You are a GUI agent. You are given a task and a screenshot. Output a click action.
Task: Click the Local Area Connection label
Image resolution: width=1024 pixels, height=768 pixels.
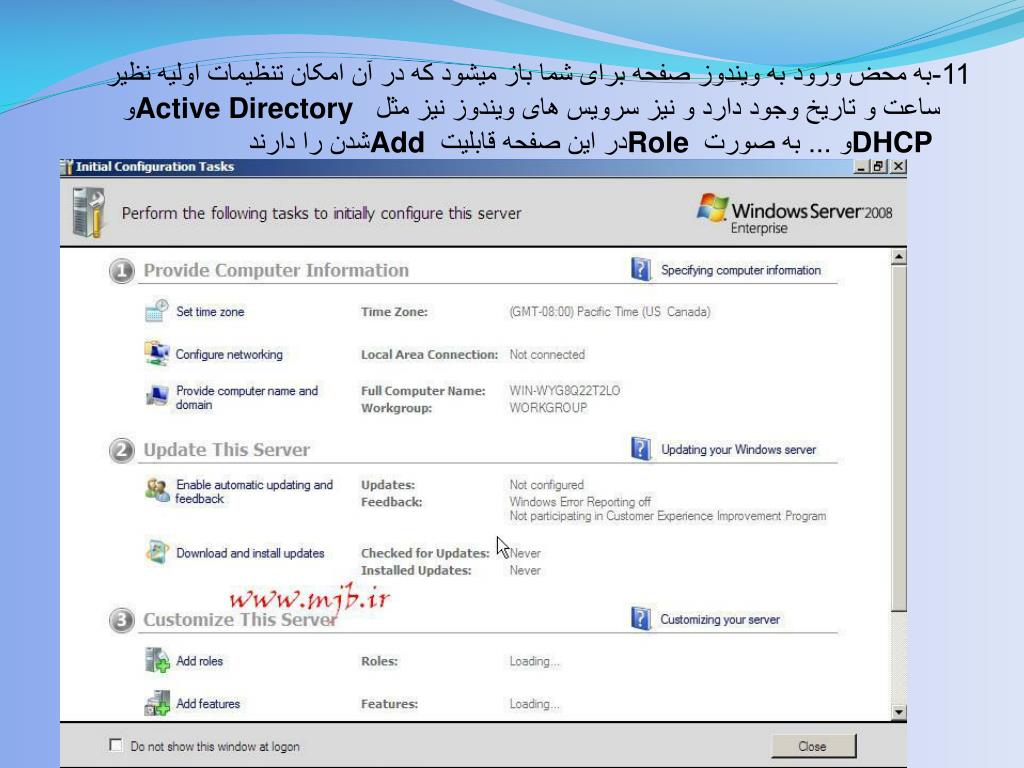(430, 355)
